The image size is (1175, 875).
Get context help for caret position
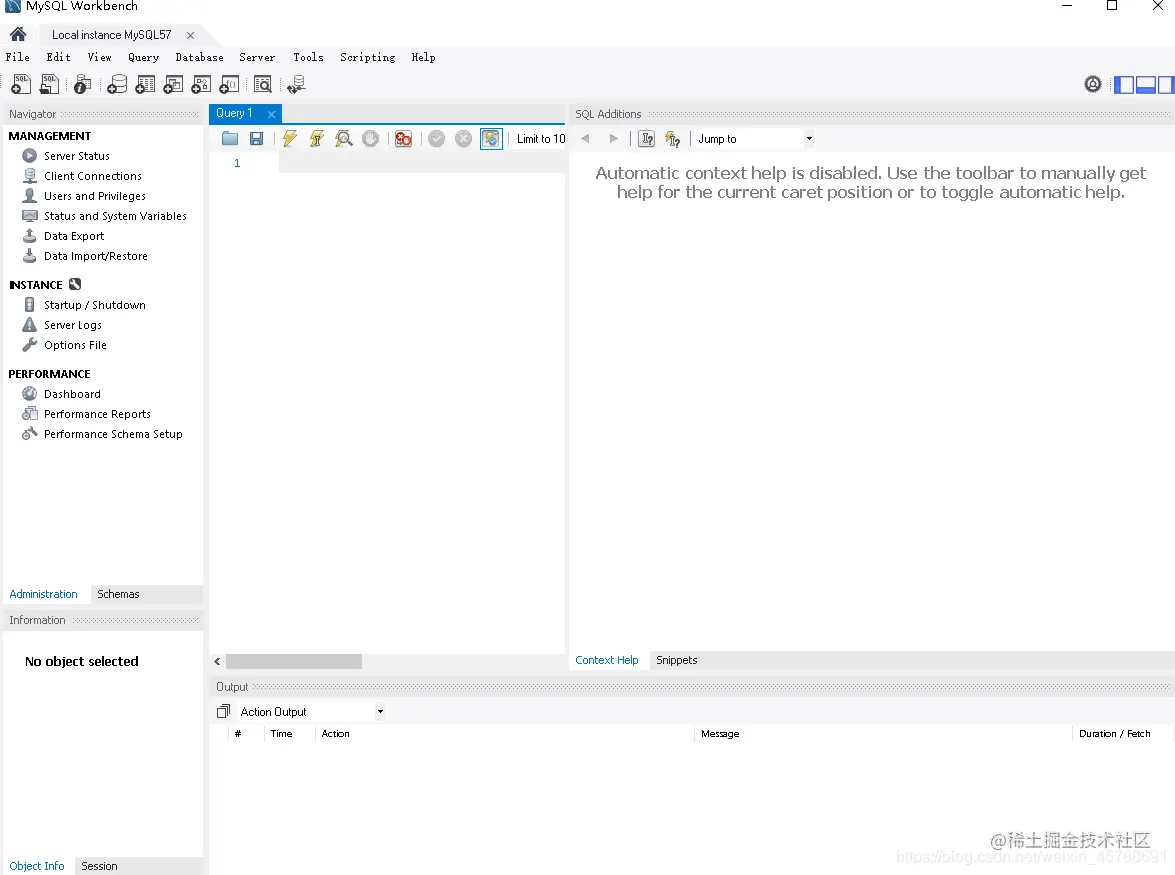[x=647, y=139]
